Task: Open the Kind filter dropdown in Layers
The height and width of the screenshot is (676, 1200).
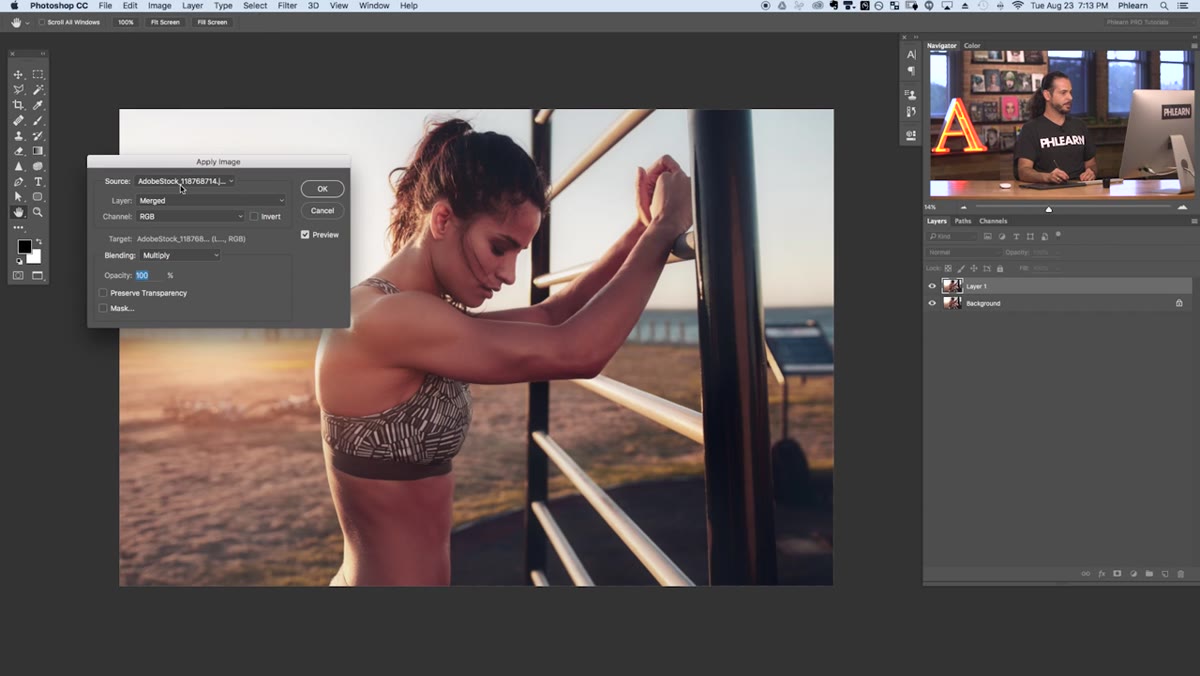Action: tap(952, 236)
